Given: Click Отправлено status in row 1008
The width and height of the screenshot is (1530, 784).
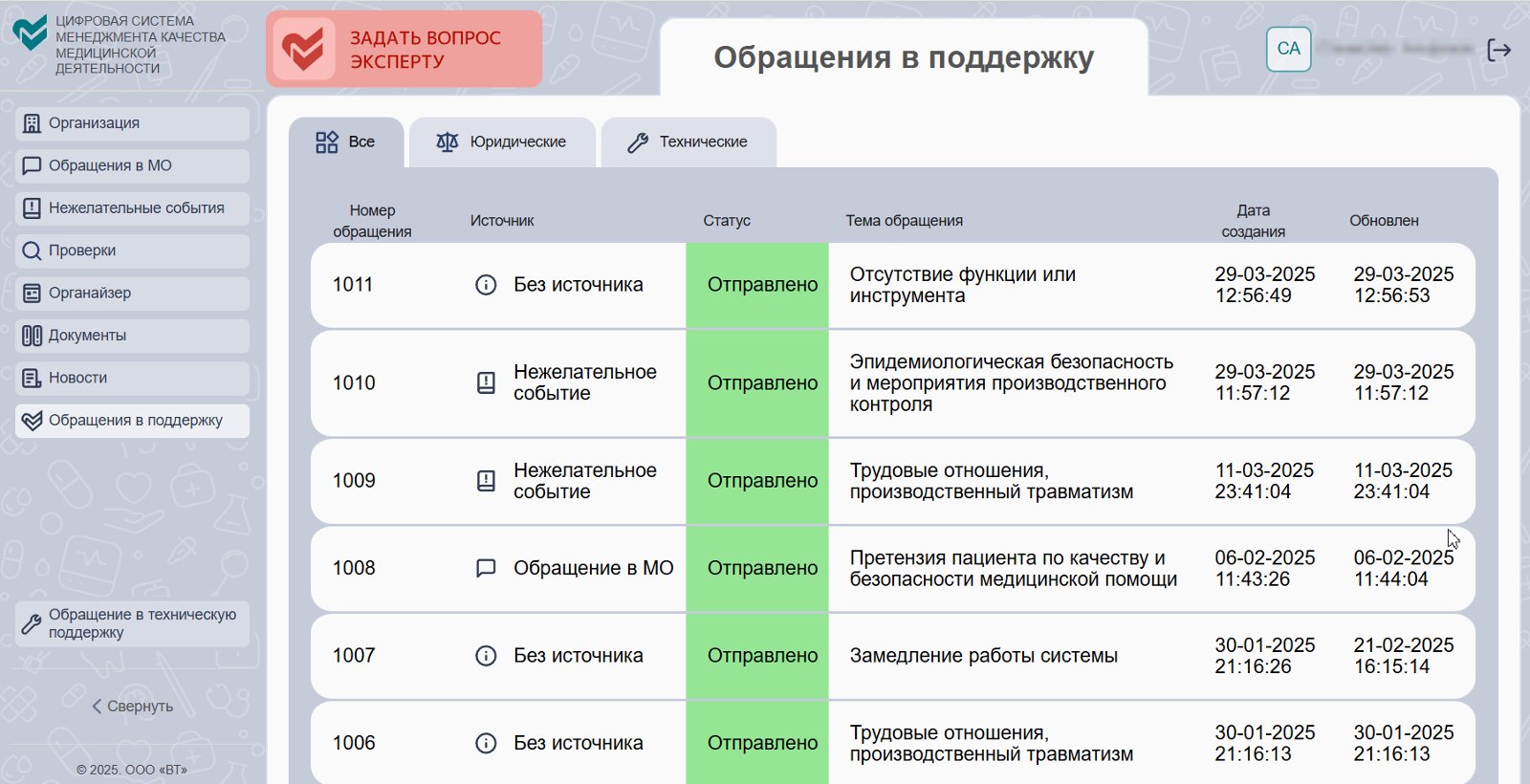Looking at the screenshot, I should point(757,568).
